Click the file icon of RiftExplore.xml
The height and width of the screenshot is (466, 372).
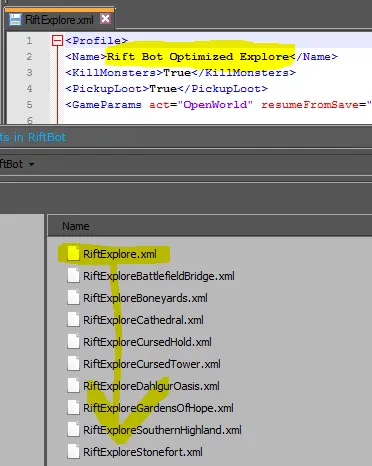pyautogui.click(x=73, y=254)
